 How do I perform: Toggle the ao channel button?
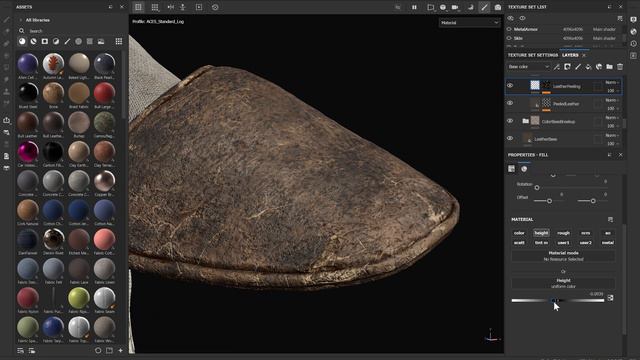tap(608, 233)
